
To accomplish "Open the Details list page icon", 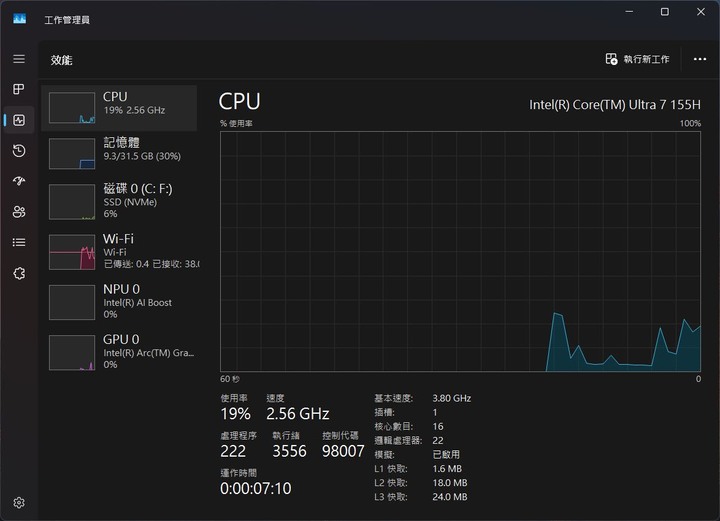I will tap(19, 242).
